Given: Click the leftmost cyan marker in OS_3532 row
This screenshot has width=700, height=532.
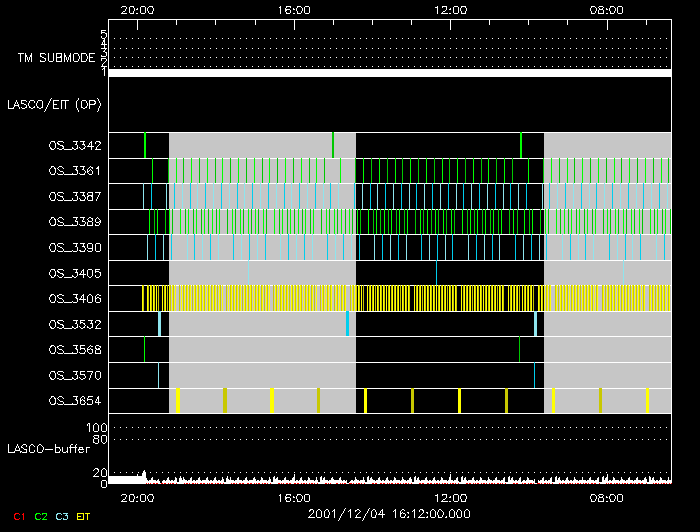Looking at the screenshot, I should coord(159,324).
